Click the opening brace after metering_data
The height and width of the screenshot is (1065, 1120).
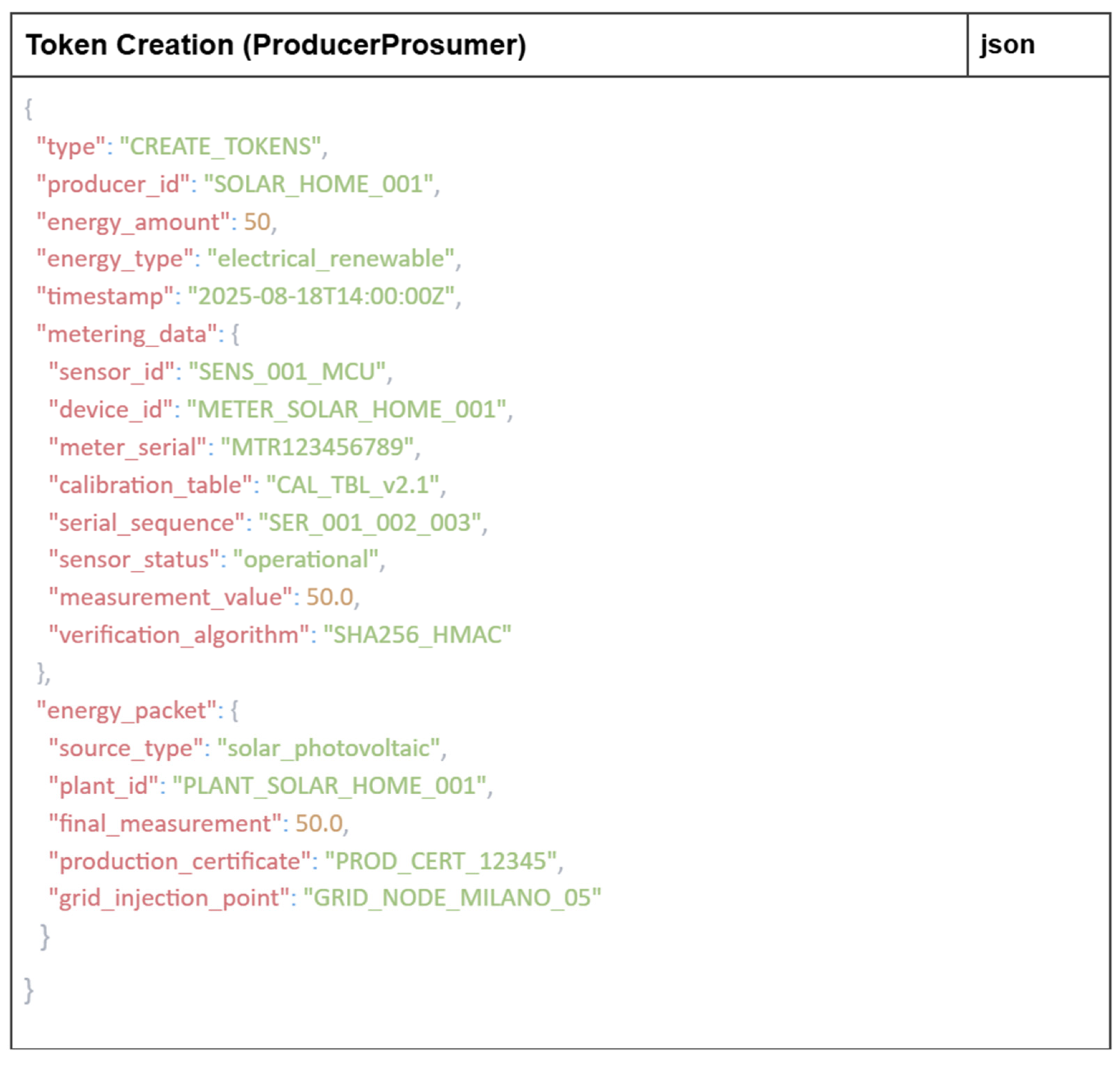coord(236,334)
